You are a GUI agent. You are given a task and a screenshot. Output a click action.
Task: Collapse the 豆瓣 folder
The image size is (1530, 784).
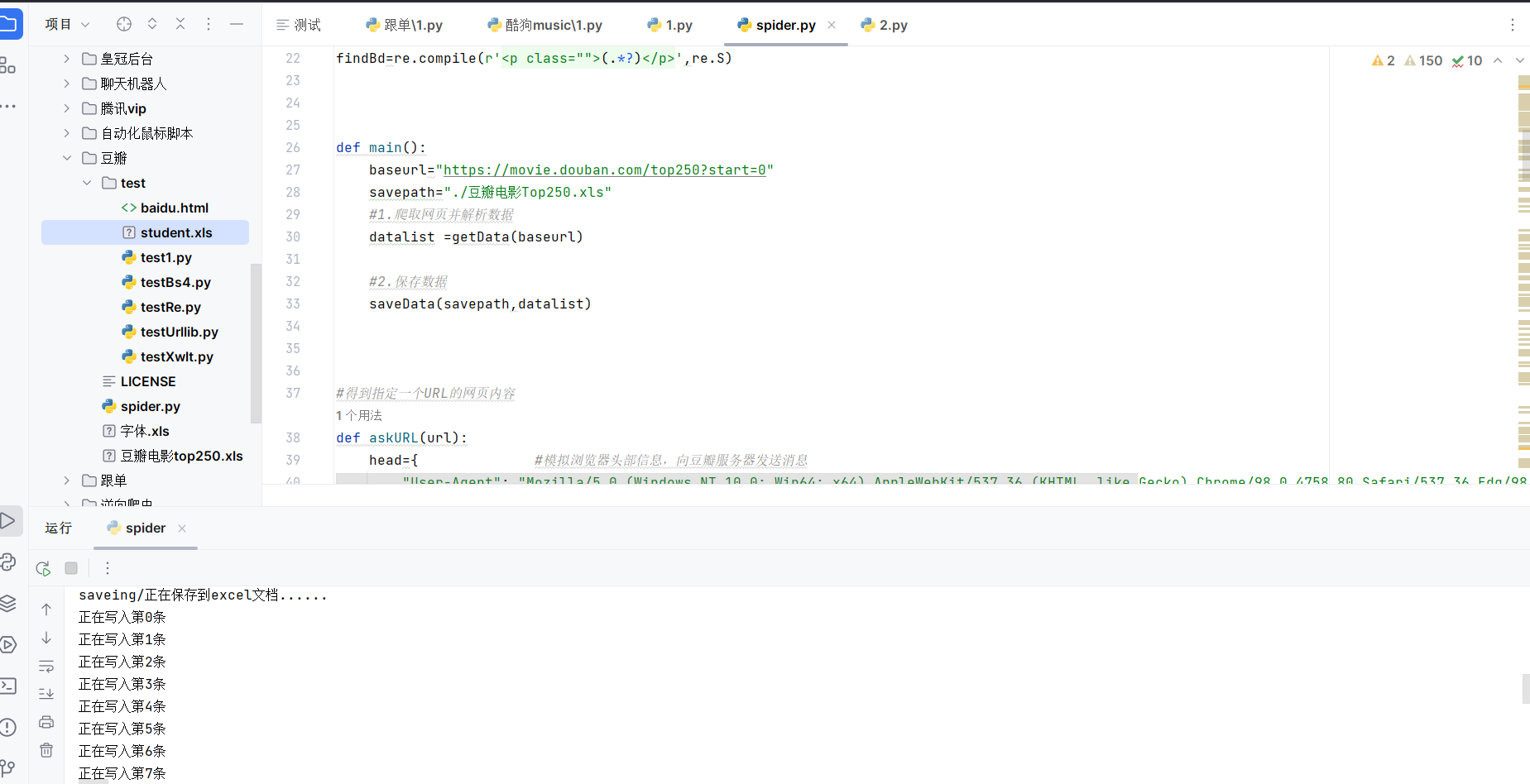click(x=67, y=158)
